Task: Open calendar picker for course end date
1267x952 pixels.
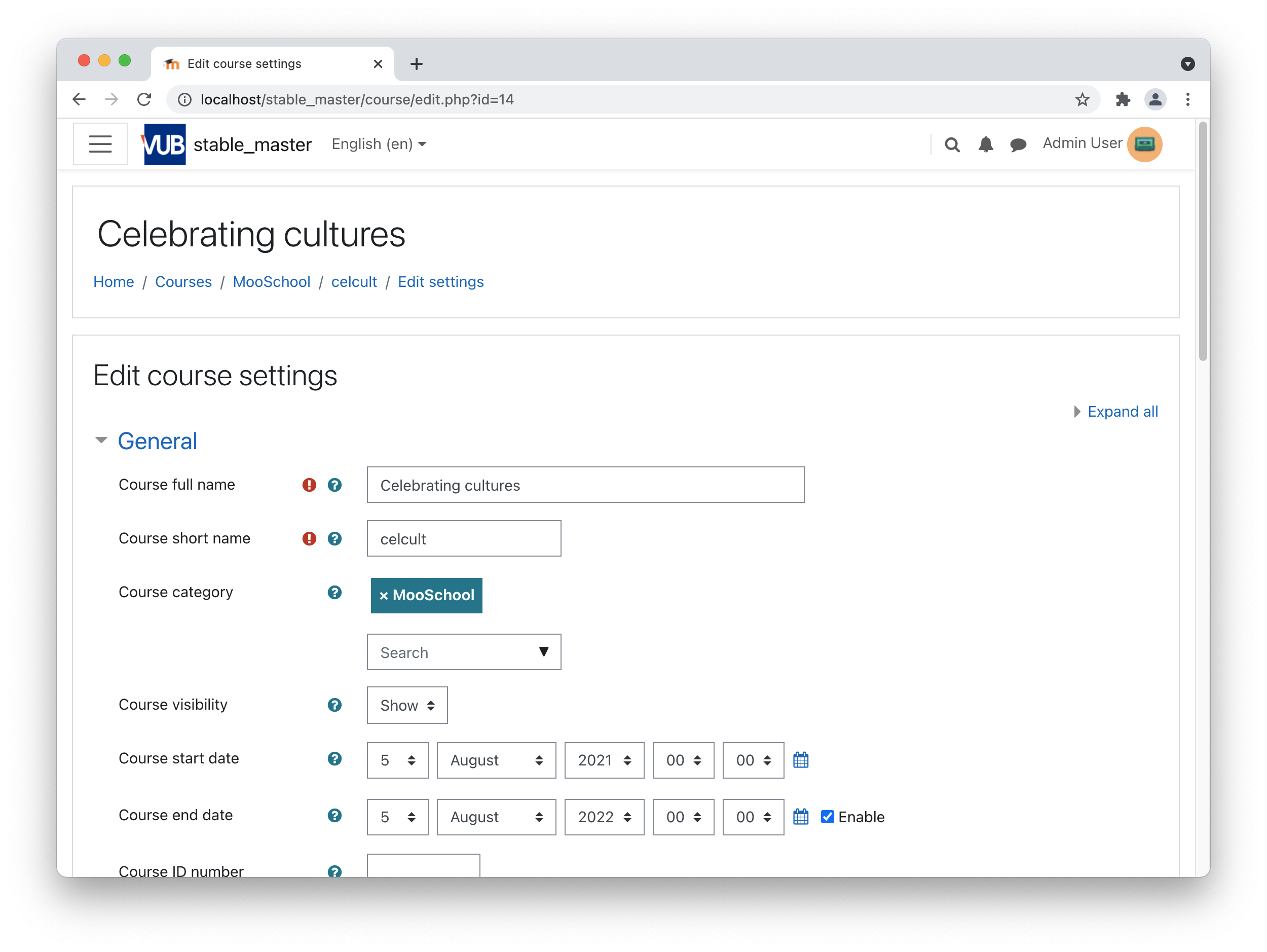Action: coord(801,817)
